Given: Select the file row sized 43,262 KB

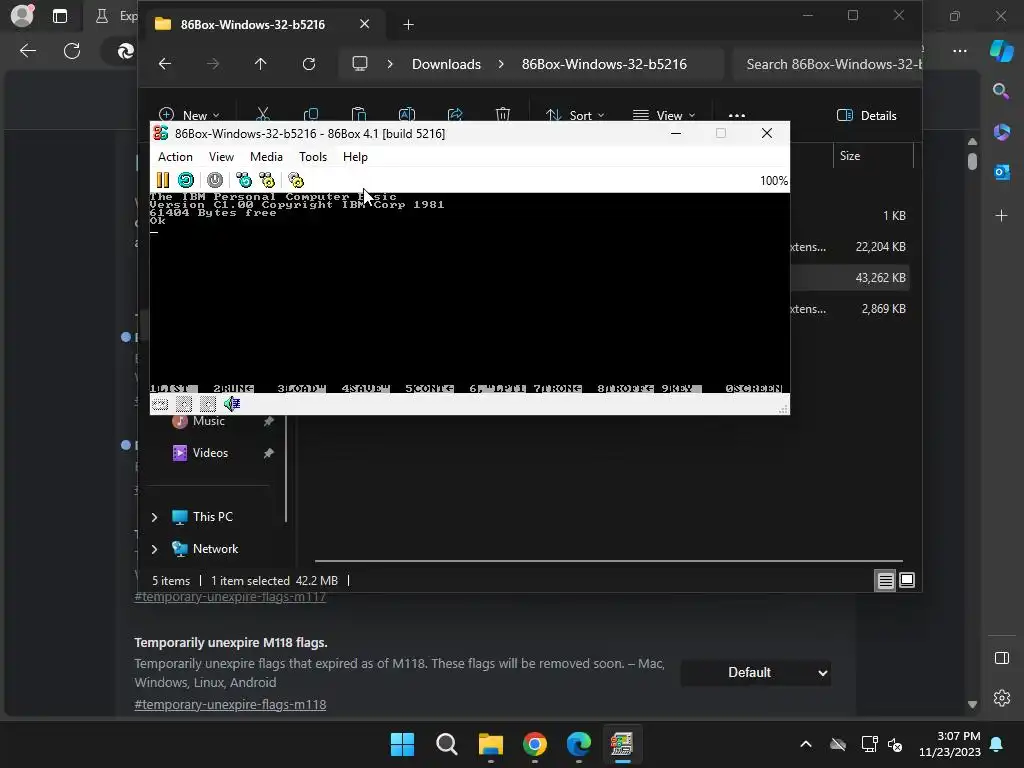Looking at the screenshot, I should pos(849,278).
